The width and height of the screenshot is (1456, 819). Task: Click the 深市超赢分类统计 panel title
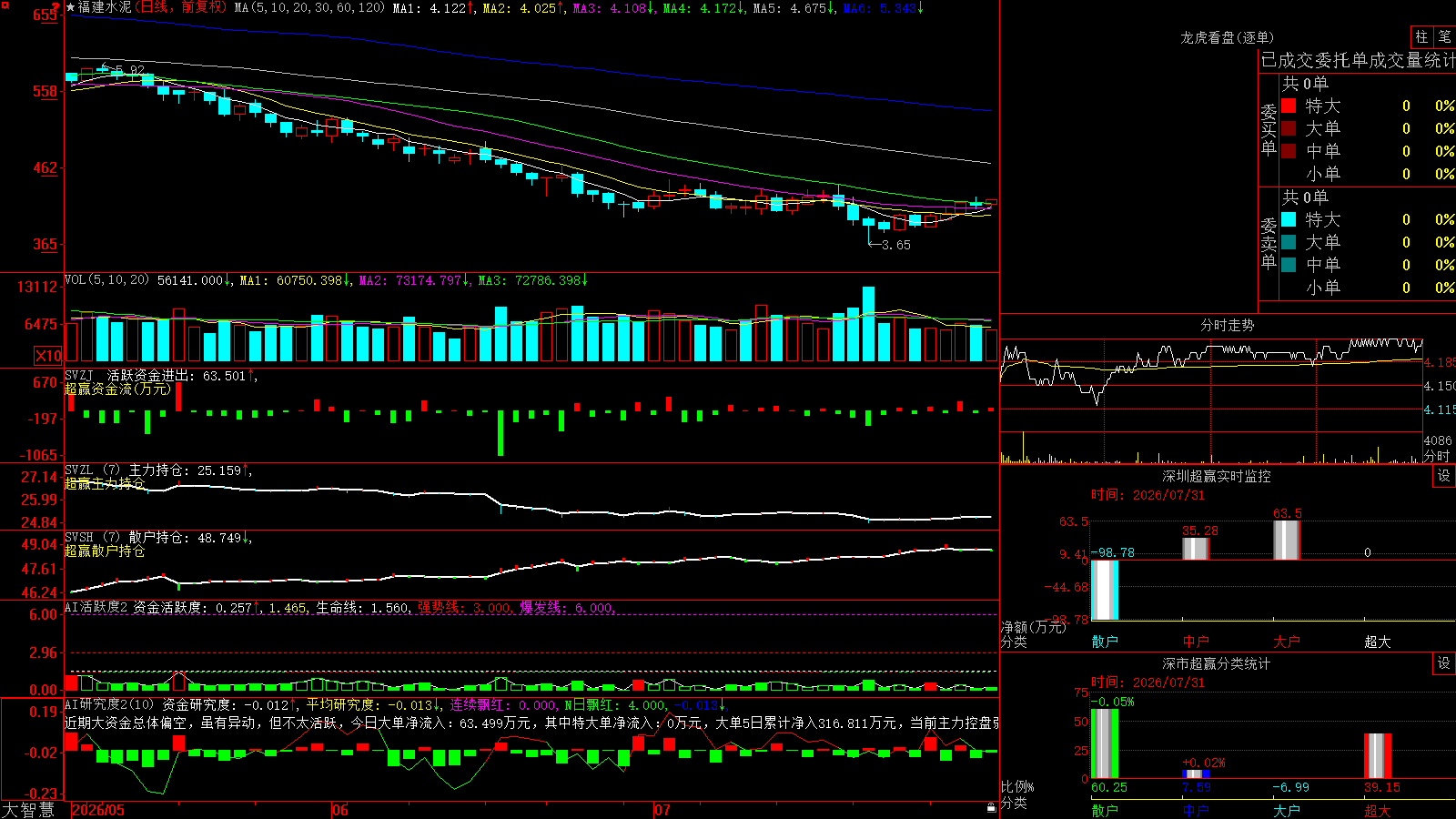[x=1217, y=663]
